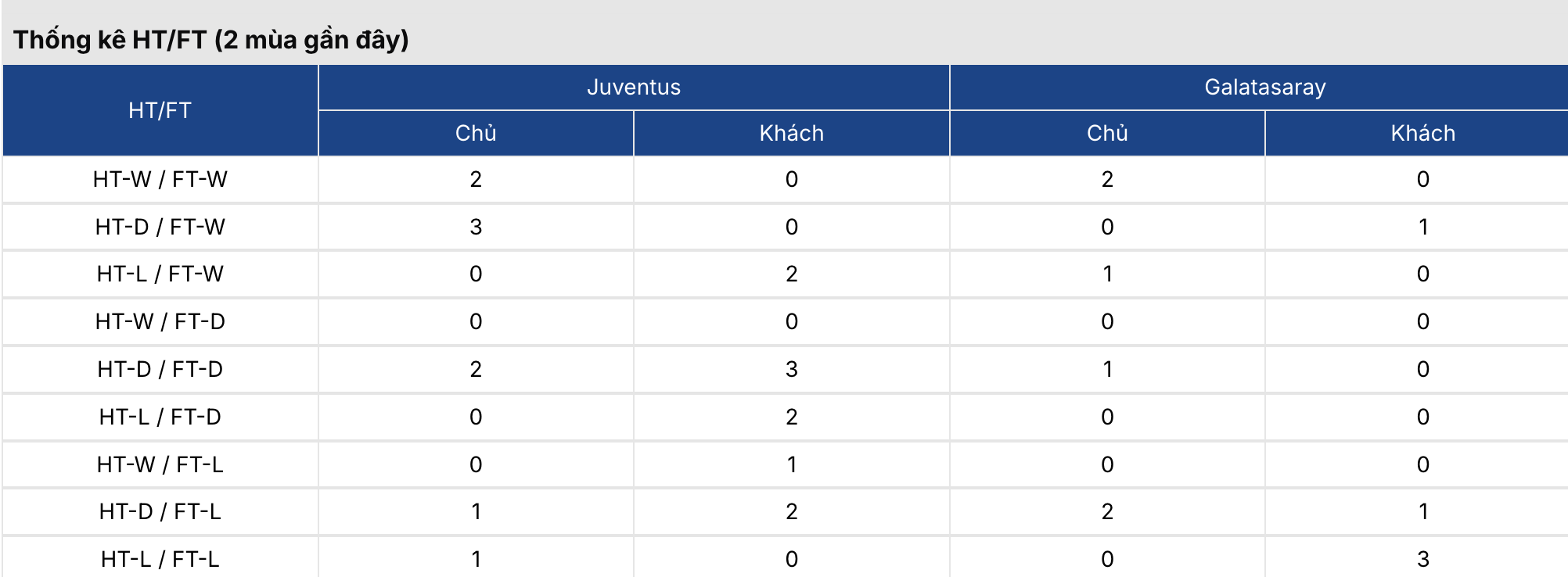Click the "Chủ" subheader under Juventus
The image size is (1568, 577).
click(476, 133)
